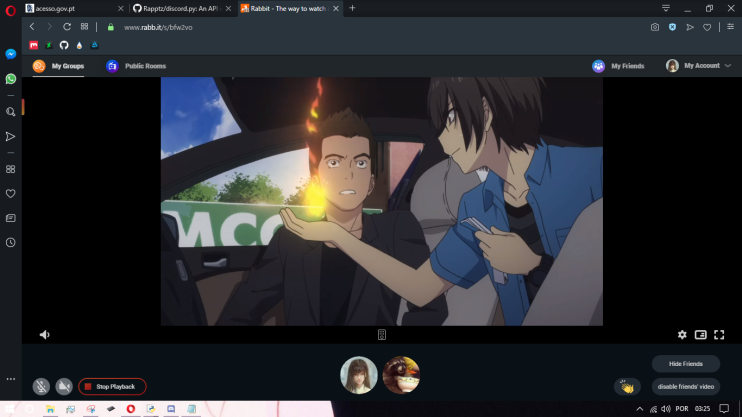The height and width of the screenshot is (417, 742).
Task: Switch to picture-in-picture view icon
Action: tap(700, 335)
